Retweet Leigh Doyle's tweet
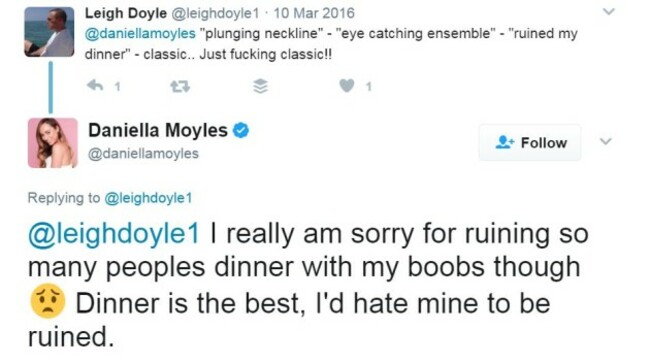The width and height of the screenshot is (650, 363). [180, 86]
